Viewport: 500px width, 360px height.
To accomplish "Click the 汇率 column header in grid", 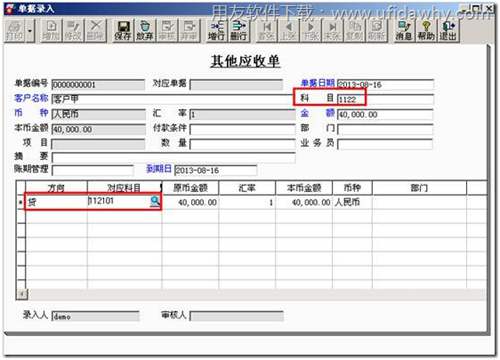I will pos(247,188).
